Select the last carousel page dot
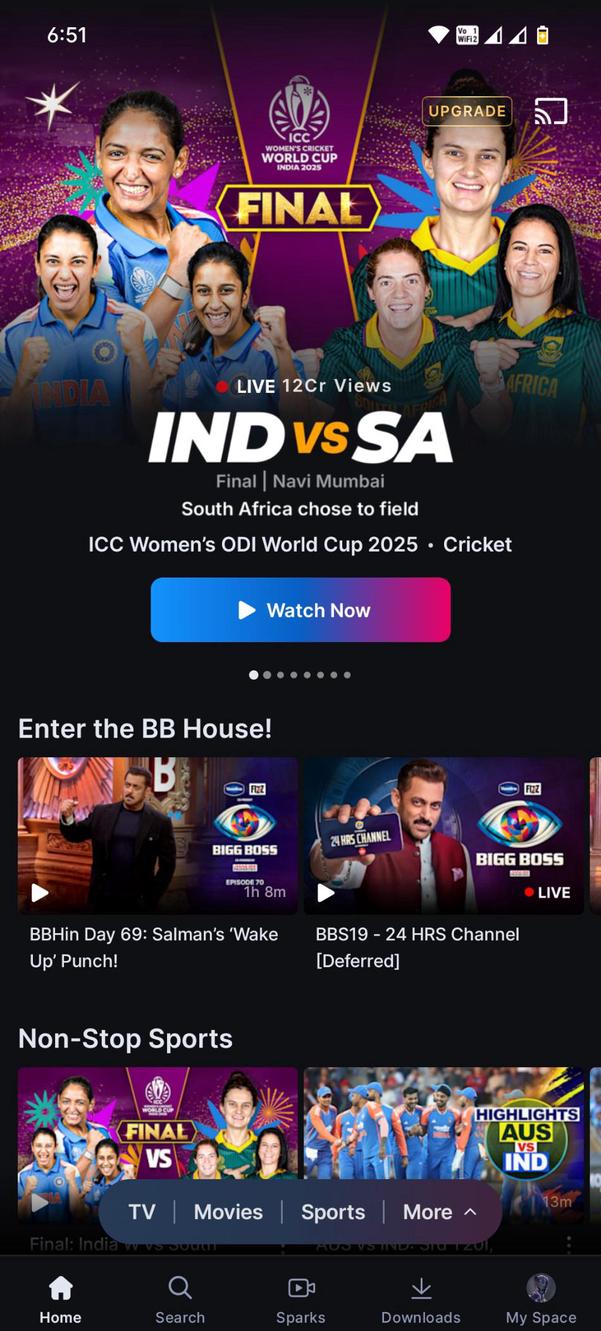Image resolution: width=601 pixels, height=1331 pixels. point(347,675)
